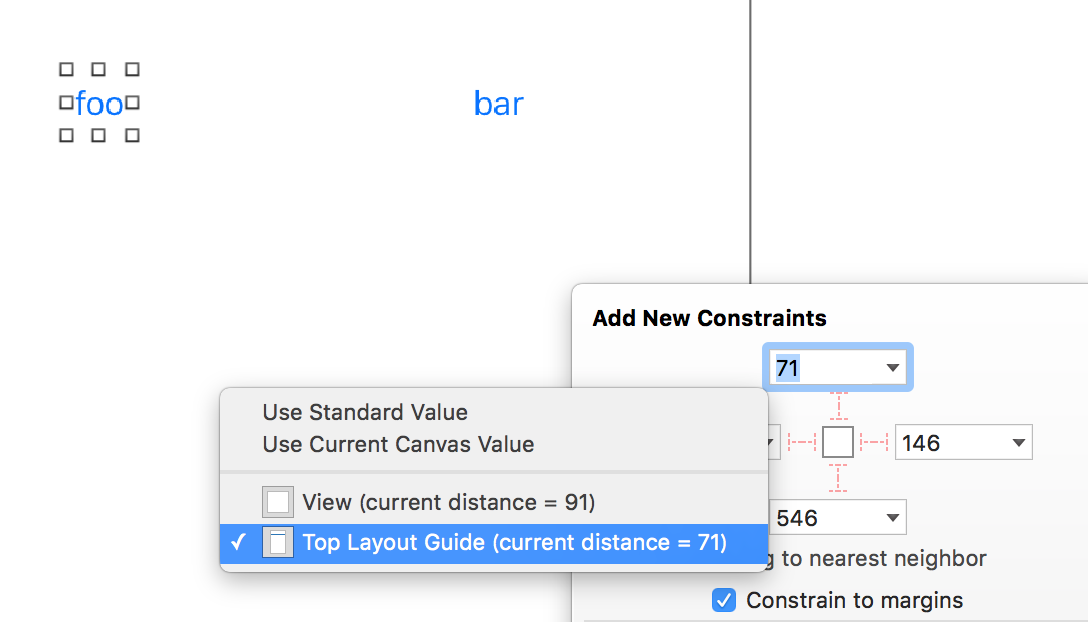
Task: Click the foo button on the canvas
Action: 99,103
